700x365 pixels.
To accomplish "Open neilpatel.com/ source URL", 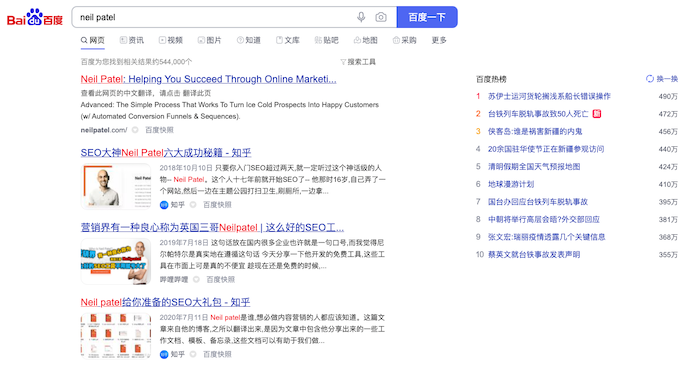I will (104, 130).
